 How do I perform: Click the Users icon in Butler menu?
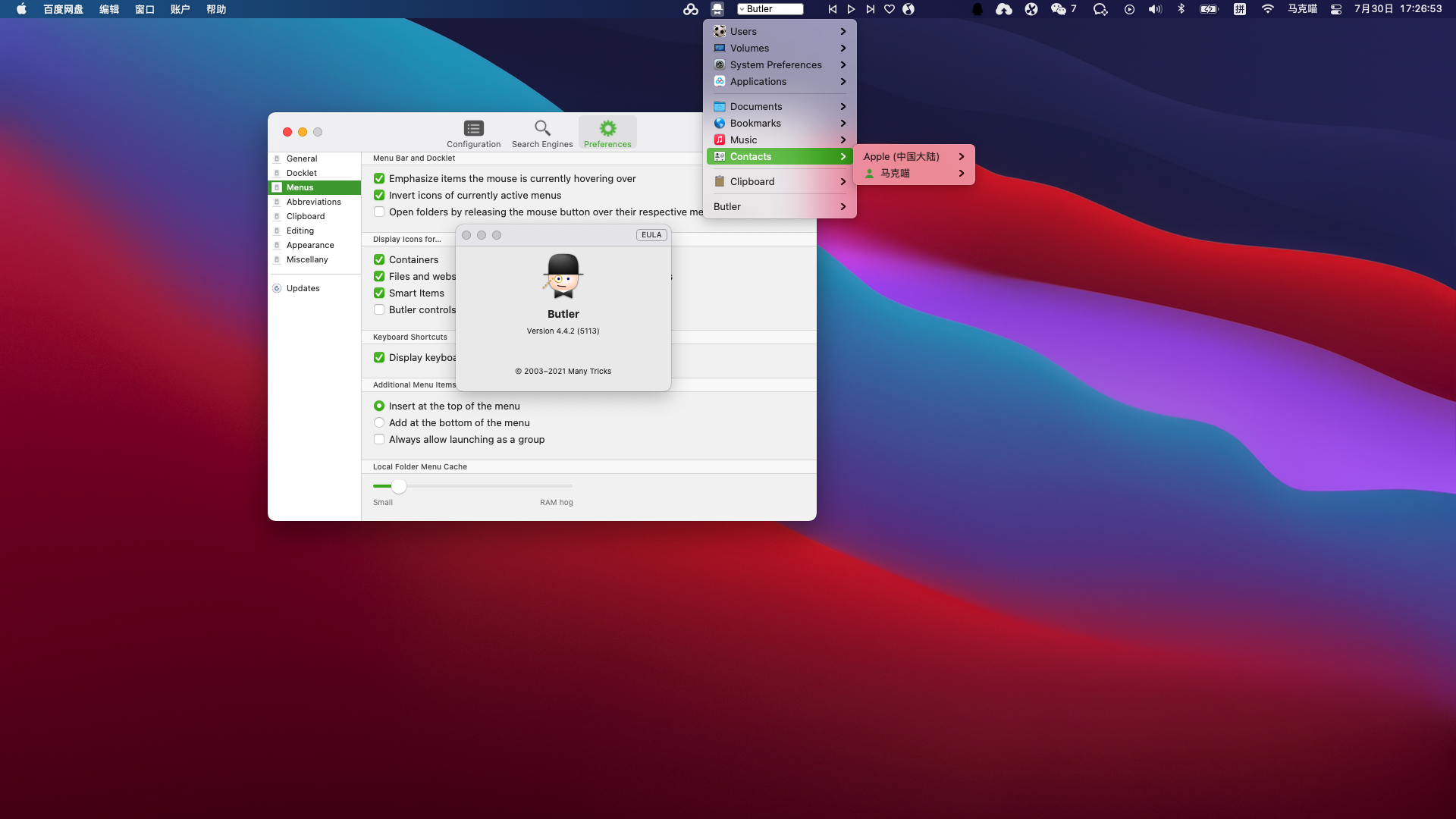click(x=720, y=31)
